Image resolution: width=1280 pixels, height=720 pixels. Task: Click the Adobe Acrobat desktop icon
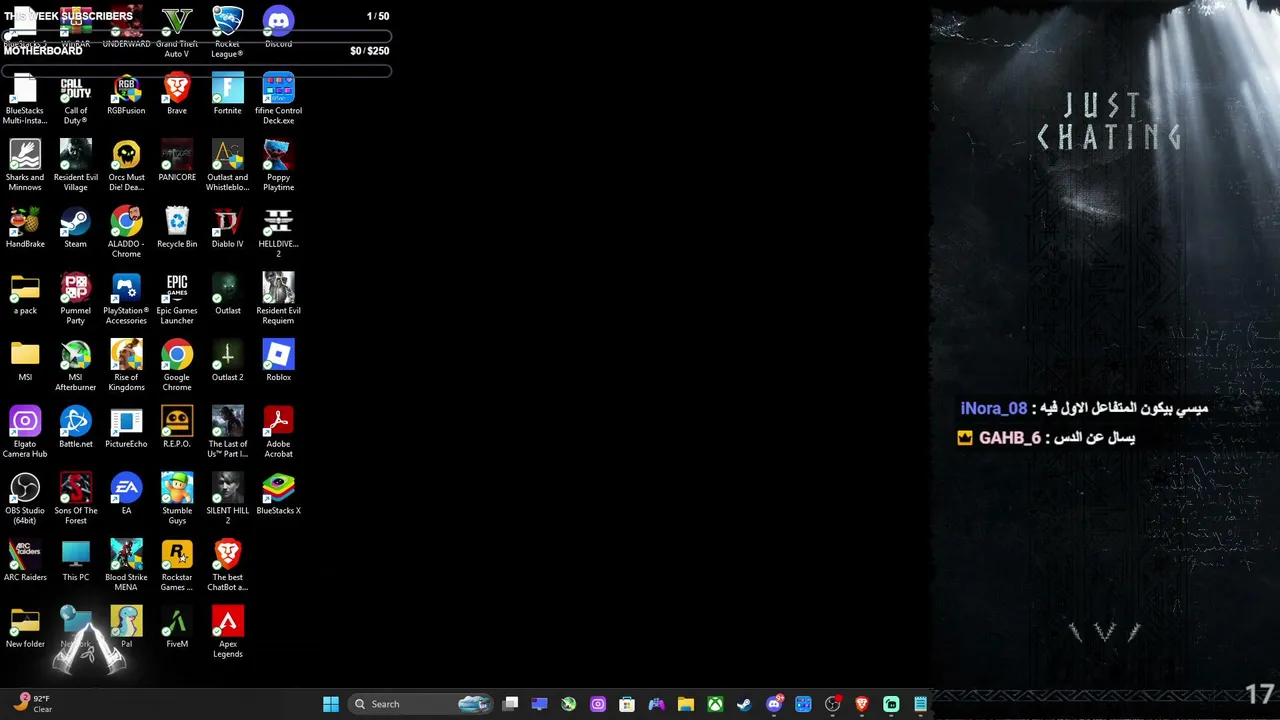[278, 432]
